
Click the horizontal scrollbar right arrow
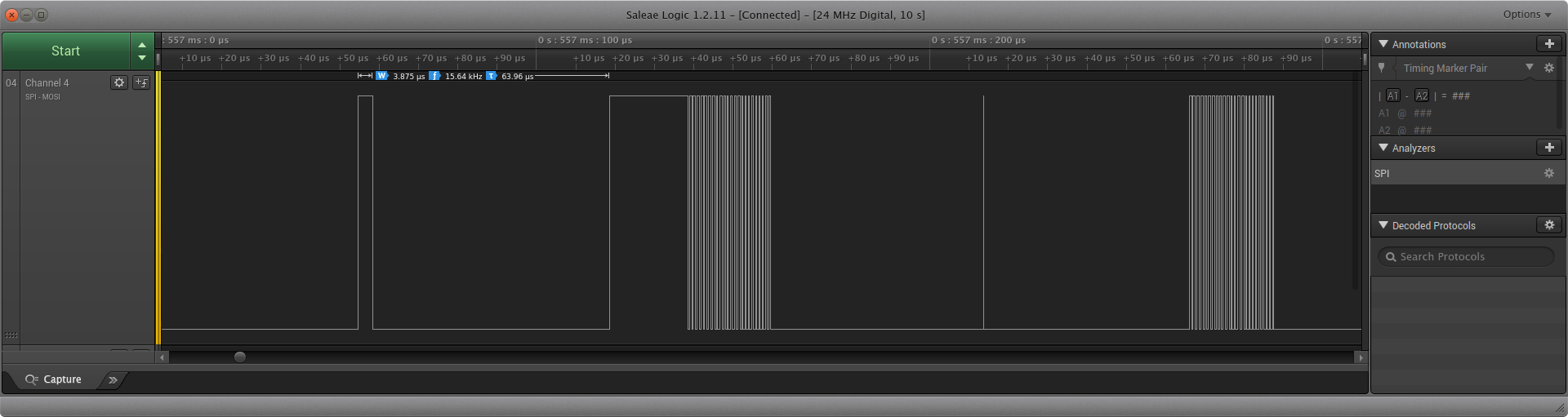[x=1360, y=357]
